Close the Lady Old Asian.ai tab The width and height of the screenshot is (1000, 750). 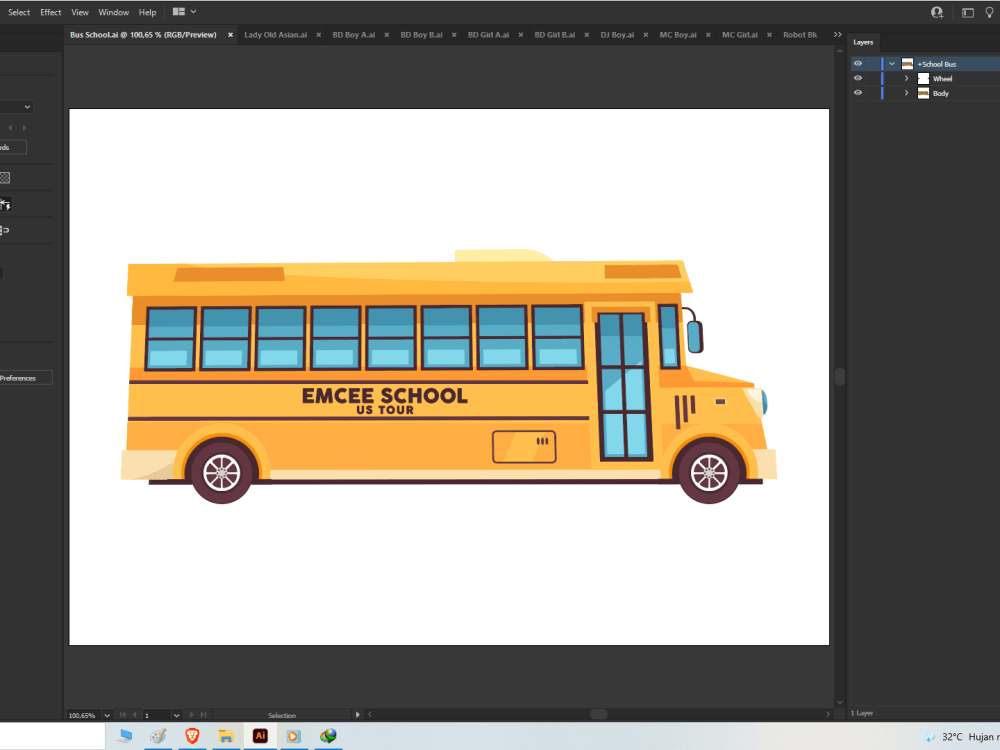(x=318, y=35)
